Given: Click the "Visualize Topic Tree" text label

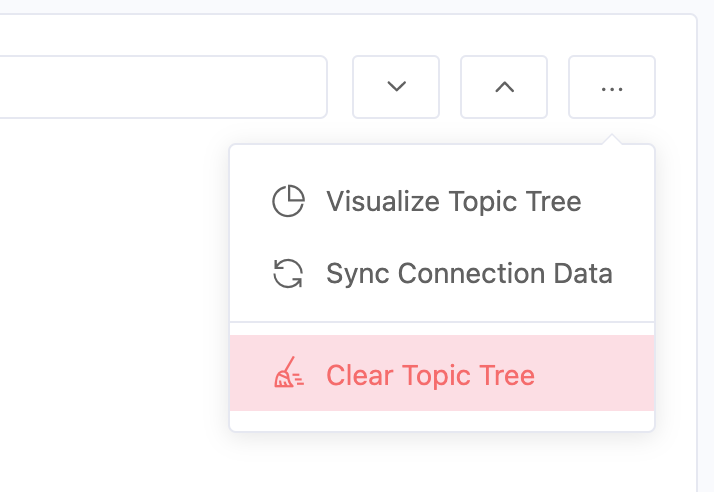Looking at the screenshot, I should click(x=453, y=201).
